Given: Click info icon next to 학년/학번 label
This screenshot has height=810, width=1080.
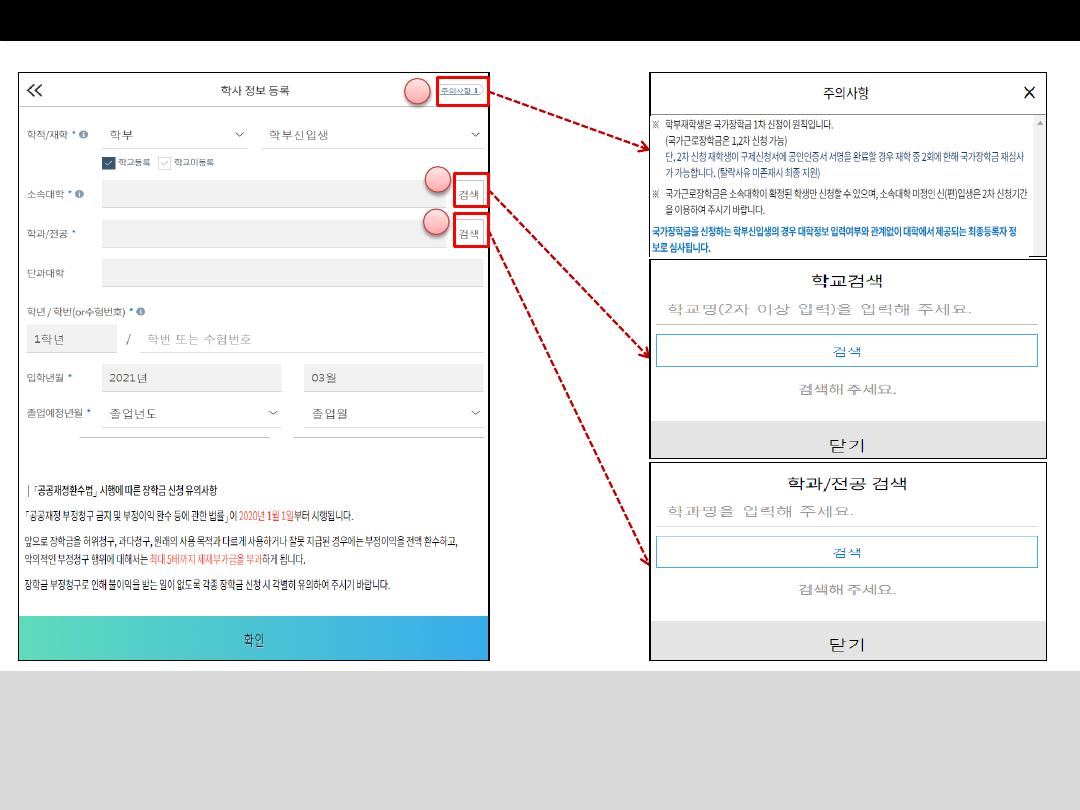Looking at the screenshot, I should point(138,312).
